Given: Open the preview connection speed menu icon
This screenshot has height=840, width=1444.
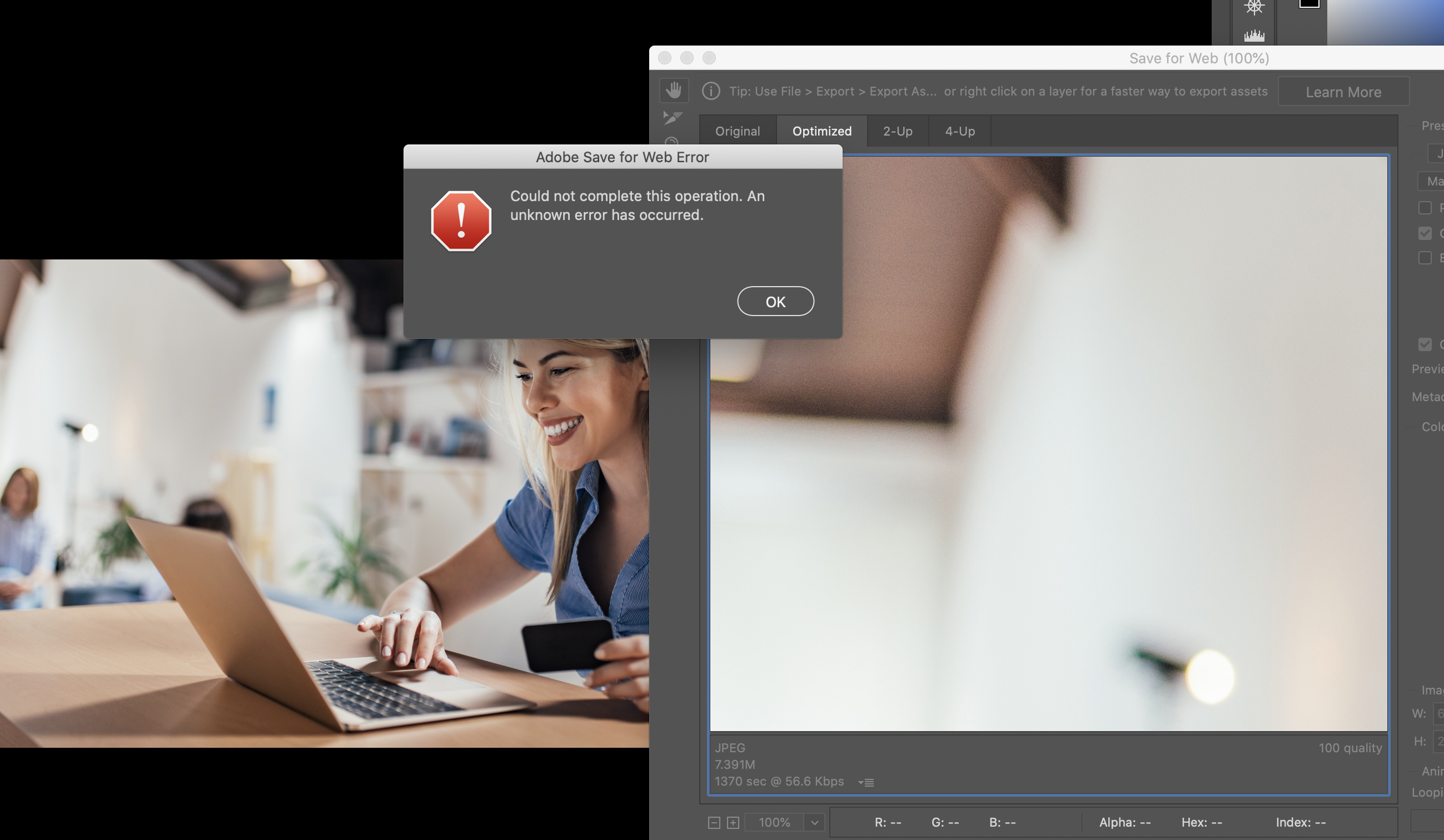Looking at the screenshot, I should click(x=866, y=782).
